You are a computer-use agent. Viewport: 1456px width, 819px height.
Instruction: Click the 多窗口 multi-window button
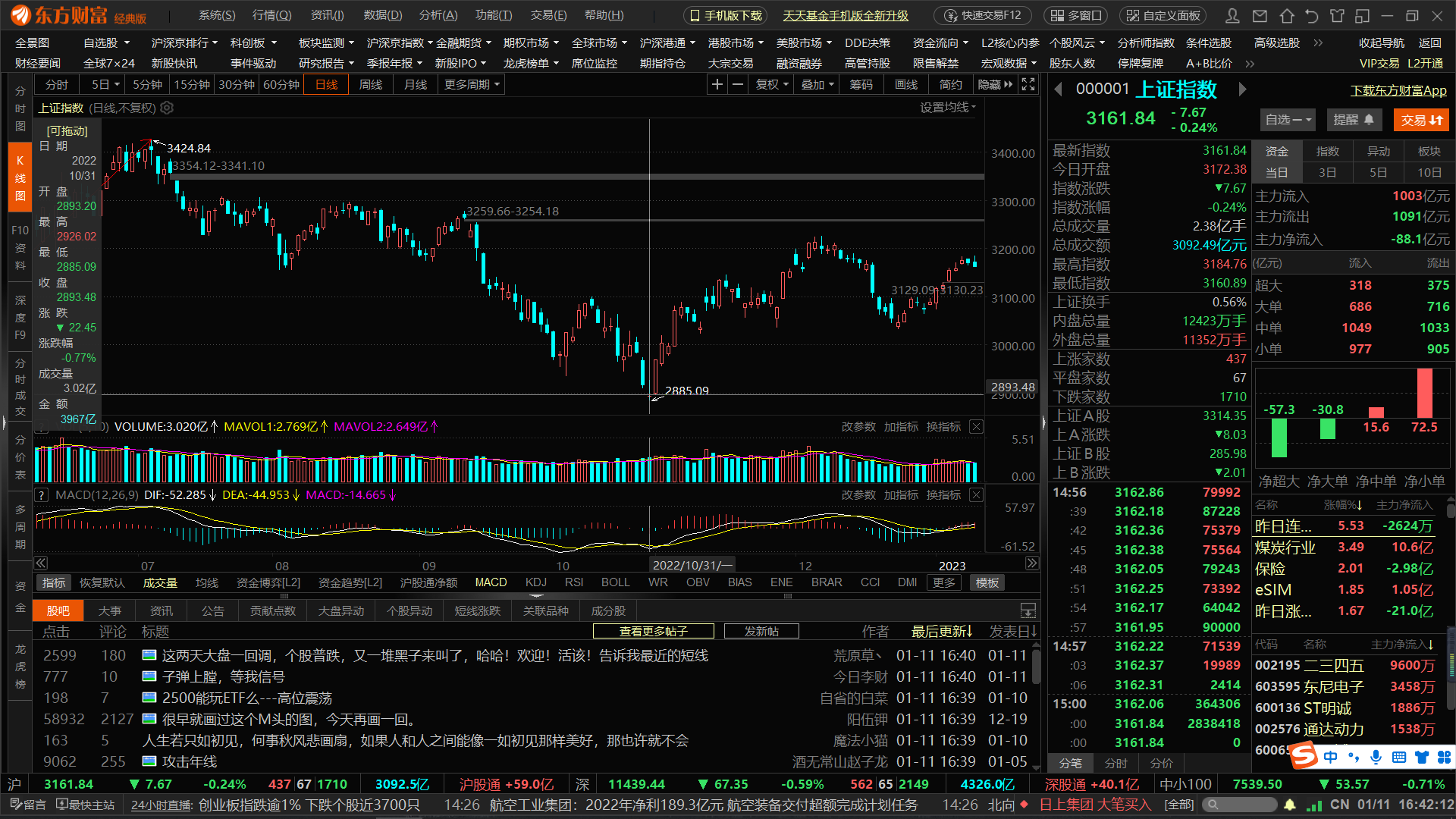1076,15
